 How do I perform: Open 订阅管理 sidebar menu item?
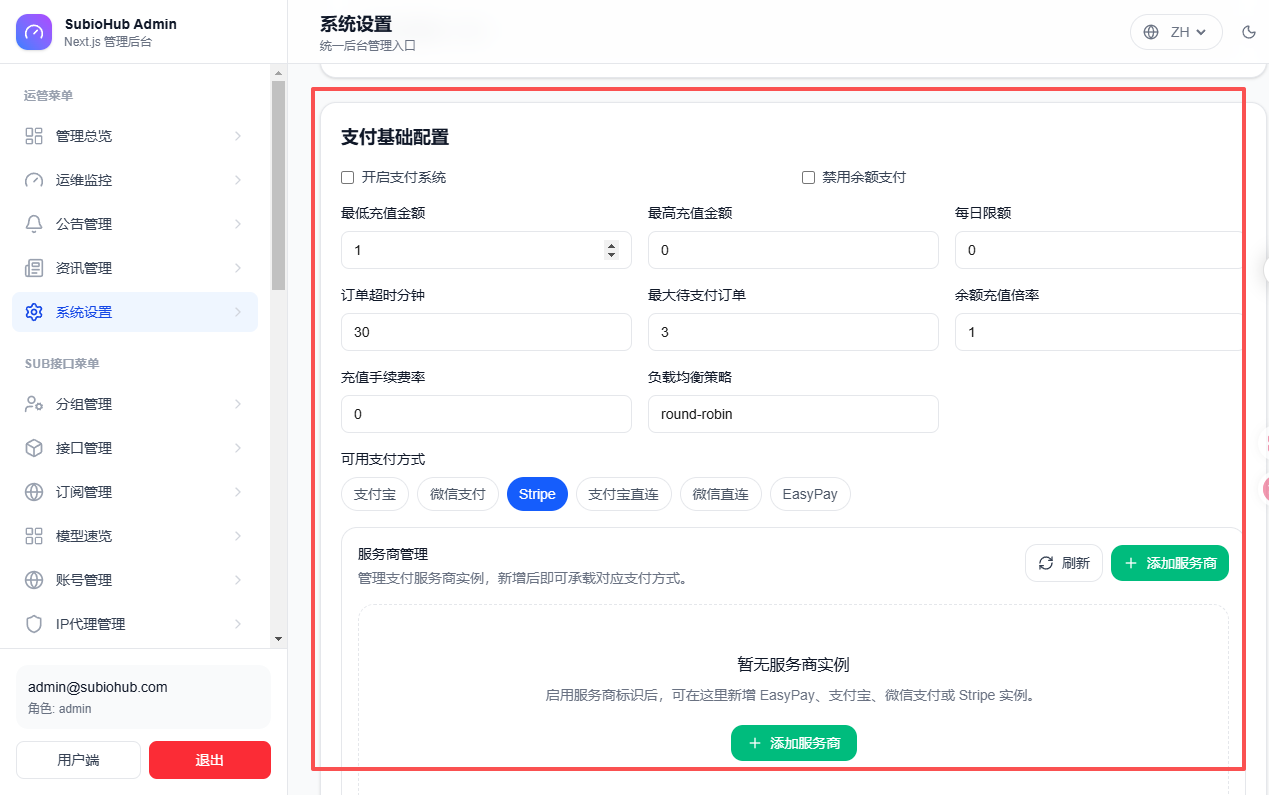point(135,492)
